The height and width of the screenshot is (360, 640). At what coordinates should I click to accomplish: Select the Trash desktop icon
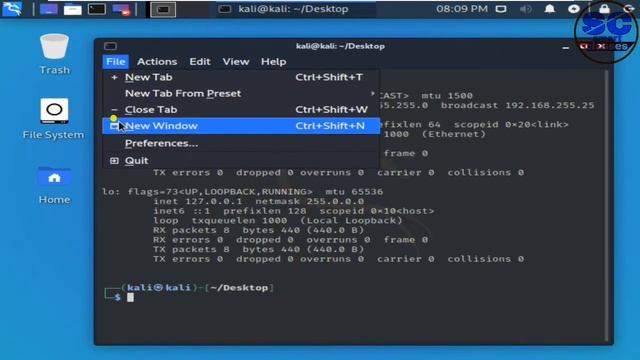pos(55,55)
